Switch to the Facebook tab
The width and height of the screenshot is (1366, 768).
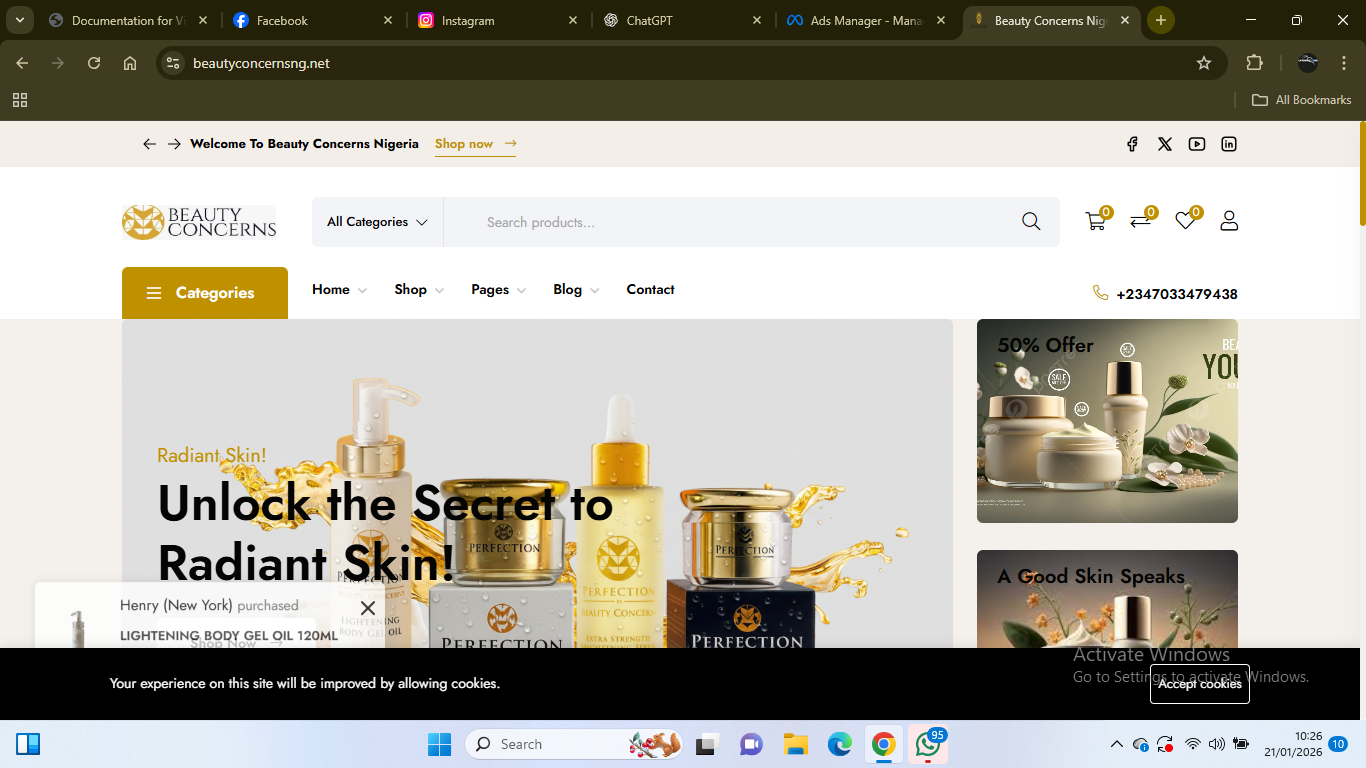[314, 20]
